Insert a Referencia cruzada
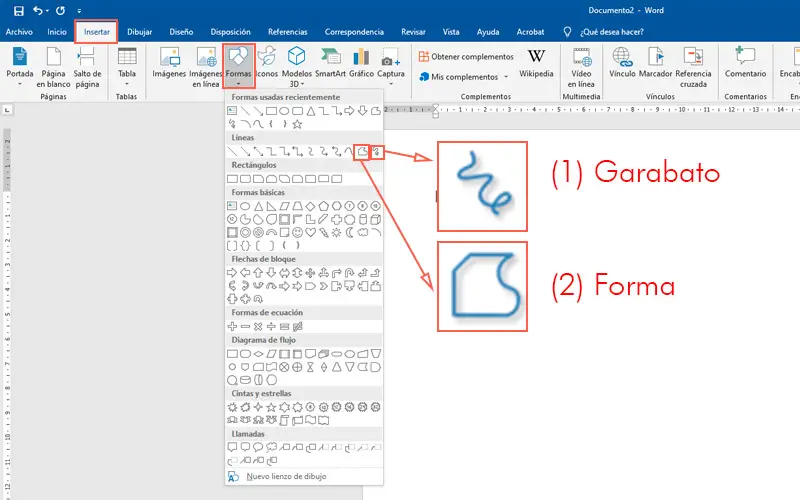Screen dimensions: 800x500 tap(693, 67)
